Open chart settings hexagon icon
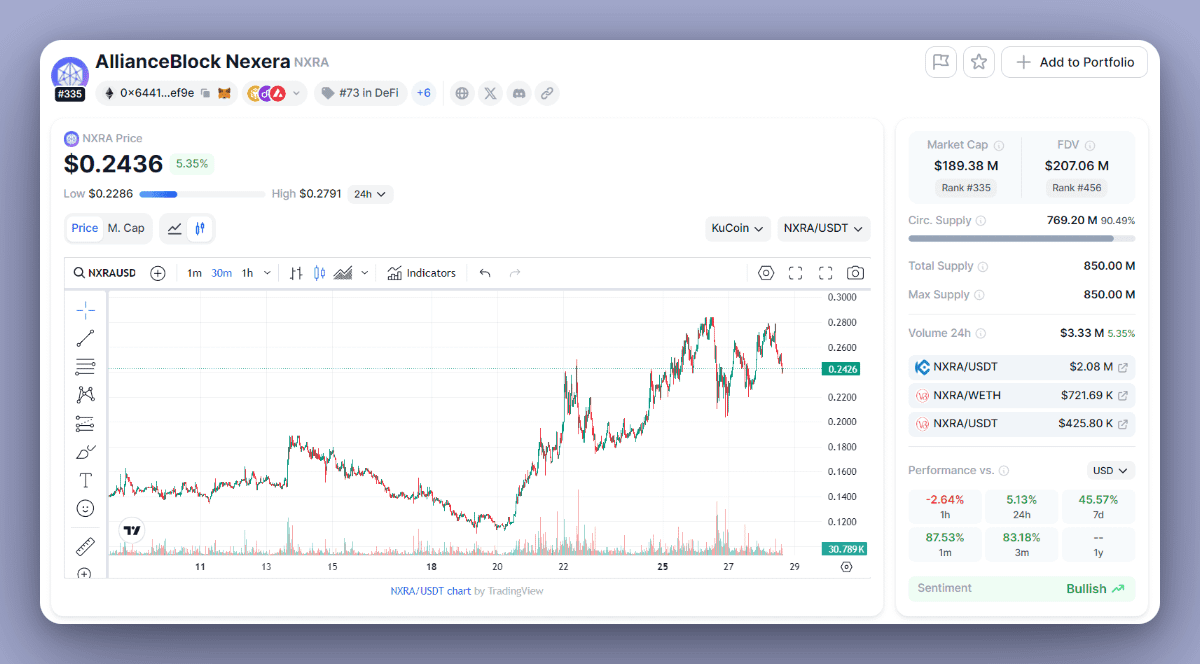 coord(766,273)
